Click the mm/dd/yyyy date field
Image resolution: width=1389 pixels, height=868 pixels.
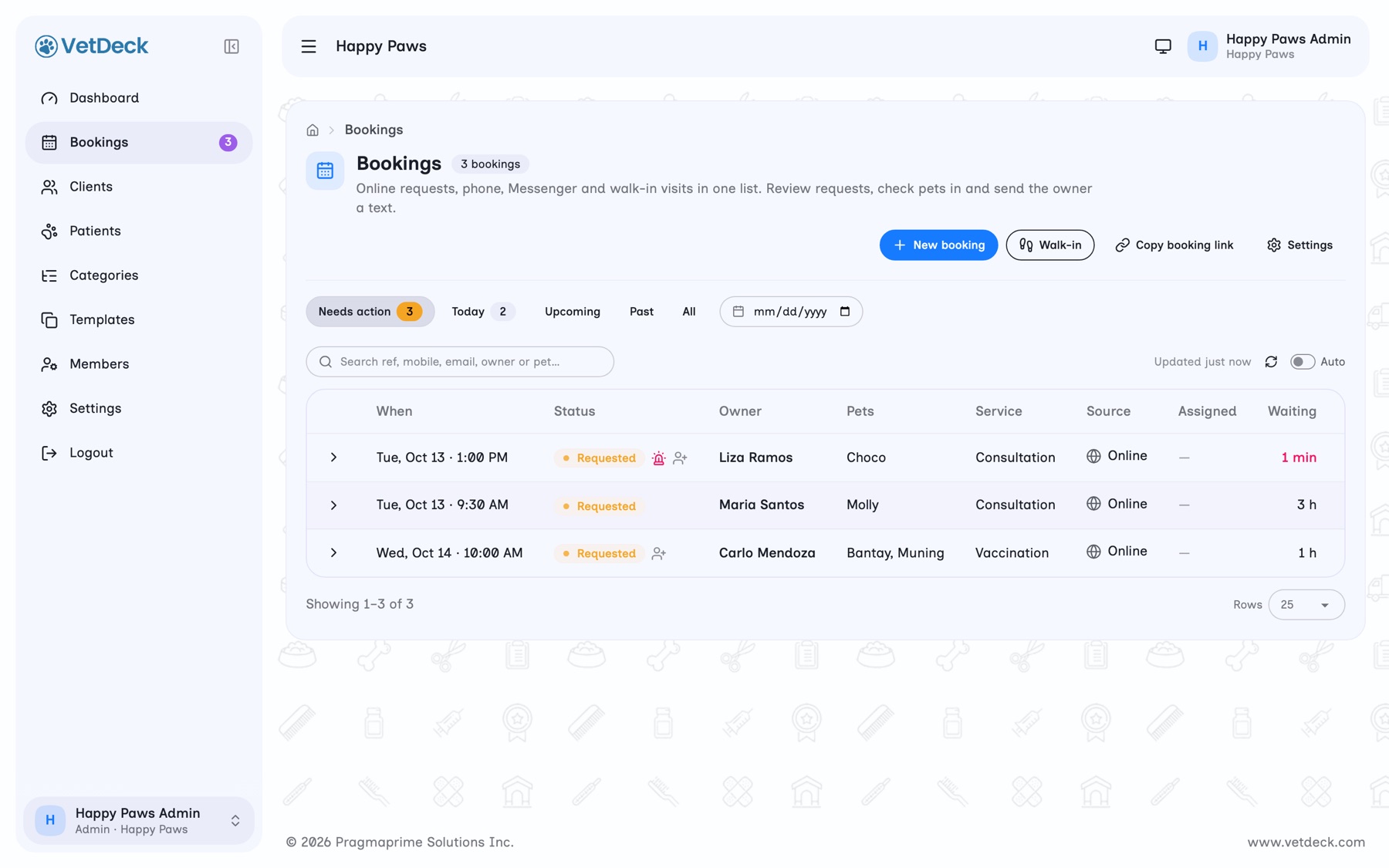[x=791, y=312]
